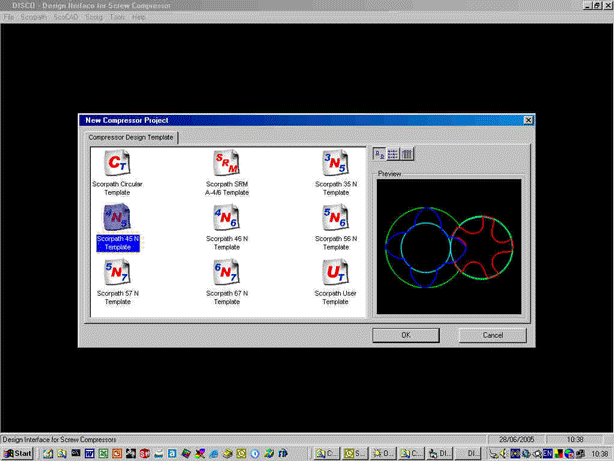Open the Help menu

coord(139,17)
